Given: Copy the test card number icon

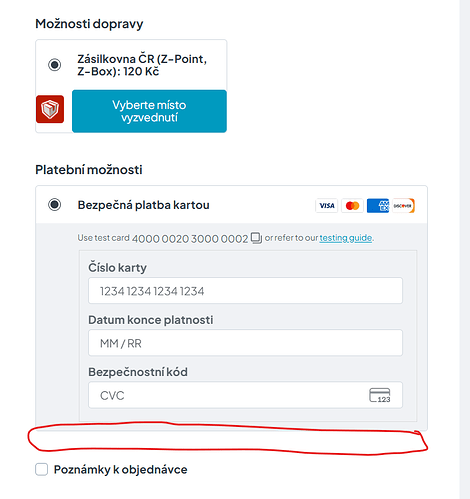Looking at the screenshot, I should [x=256, y=238].
